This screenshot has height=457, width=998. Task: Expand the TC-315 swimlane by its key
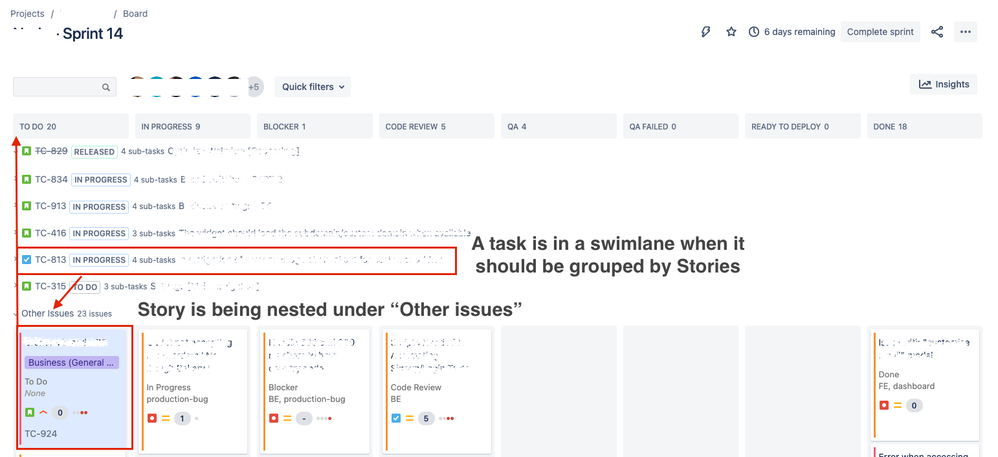51,286
